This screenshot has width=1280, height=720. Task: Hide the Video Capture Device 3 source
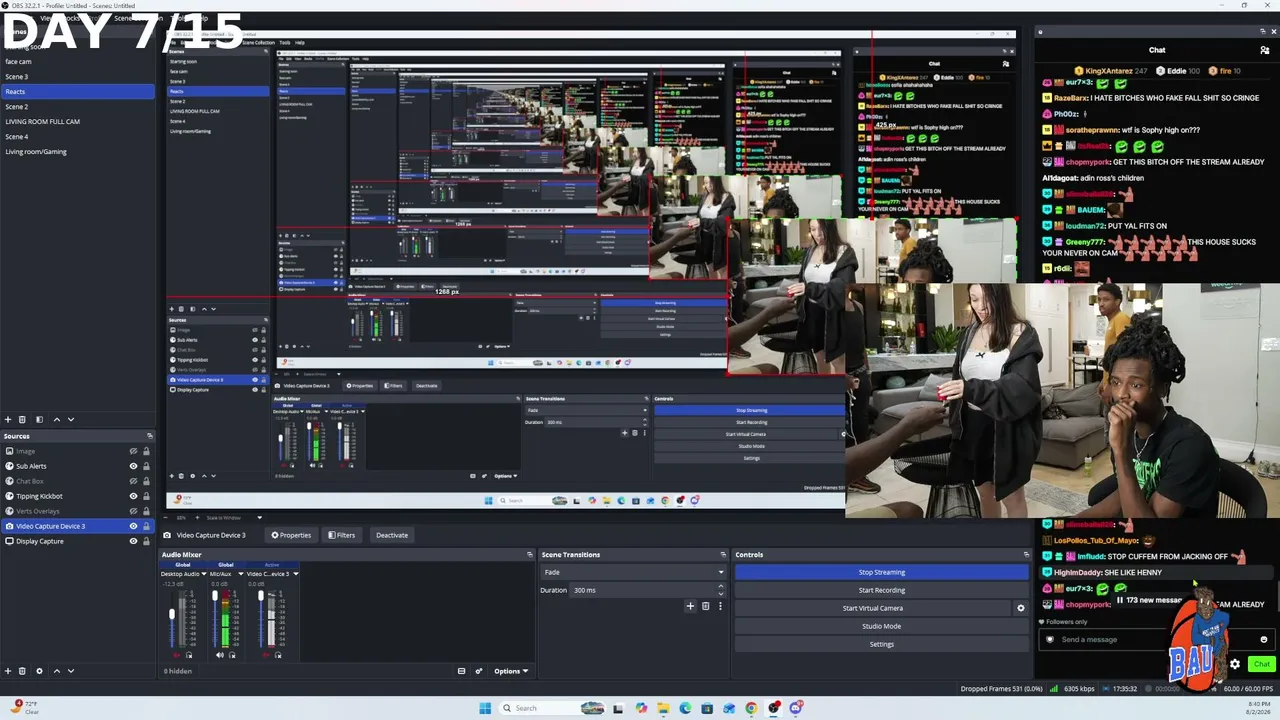coord(133,526)
